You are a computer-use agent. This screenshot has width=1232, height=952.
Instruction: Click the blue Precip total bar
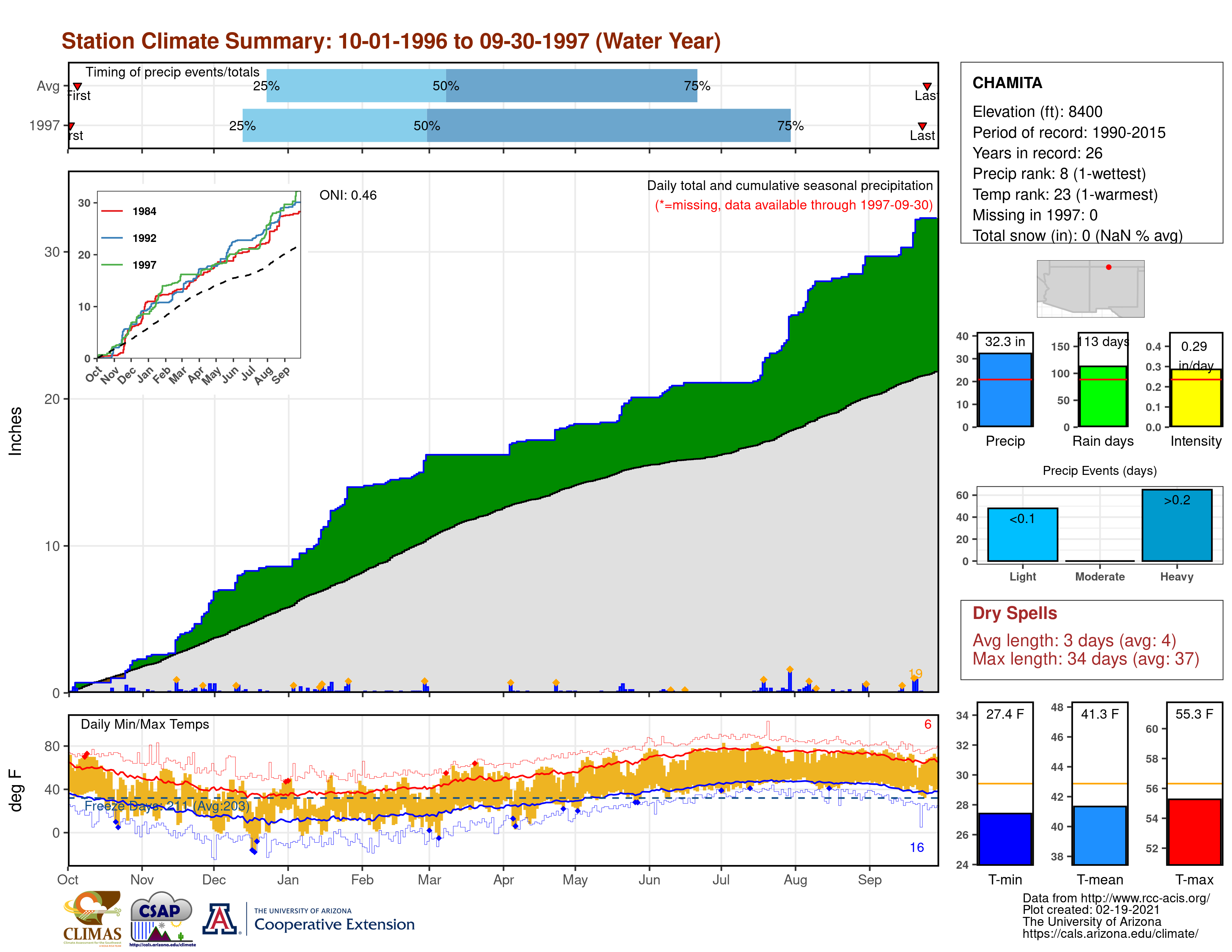[x=1005, y=390]
